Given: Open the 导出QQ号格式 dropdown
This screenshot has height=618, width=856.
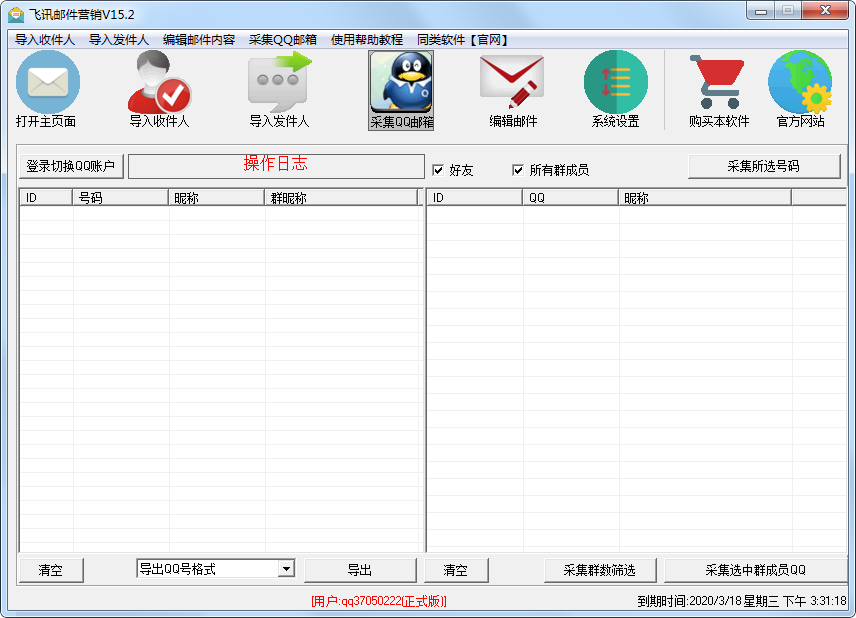Looking at the screenshot, I should 288,569.
